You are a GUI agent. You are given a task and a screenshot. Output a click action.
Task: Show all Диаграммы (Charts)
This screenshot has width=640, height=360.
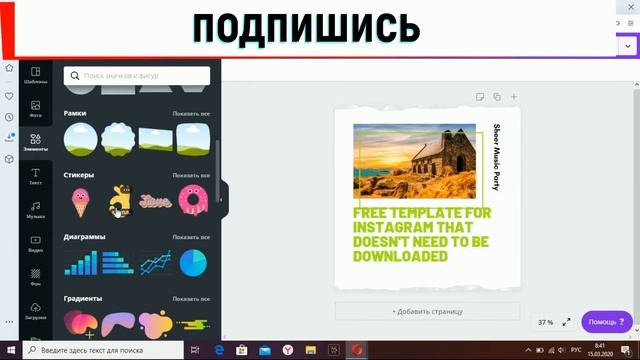point(191,237)
